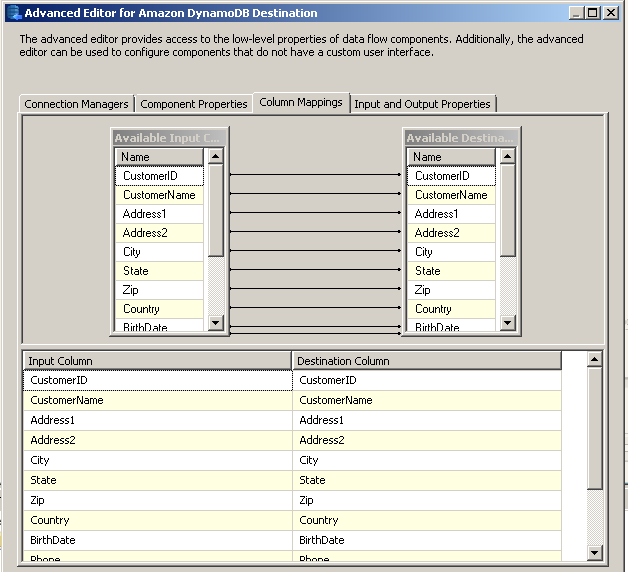Select Address1 in Available Destination Columns

click(x=451, y=214)
